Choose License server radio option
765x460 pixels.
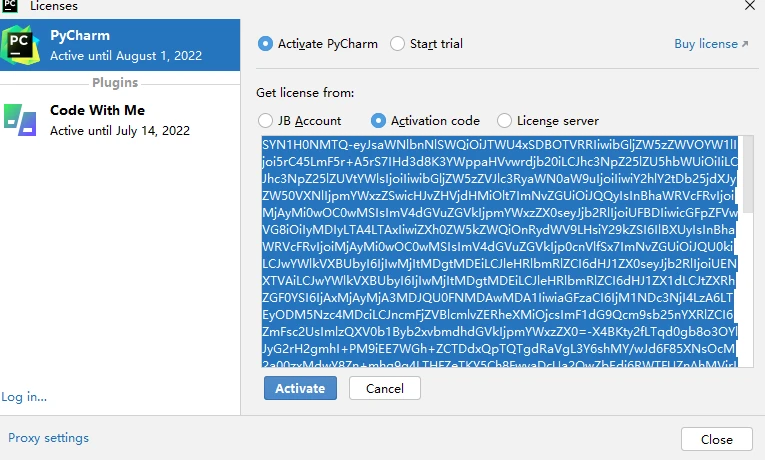(504, 121)
